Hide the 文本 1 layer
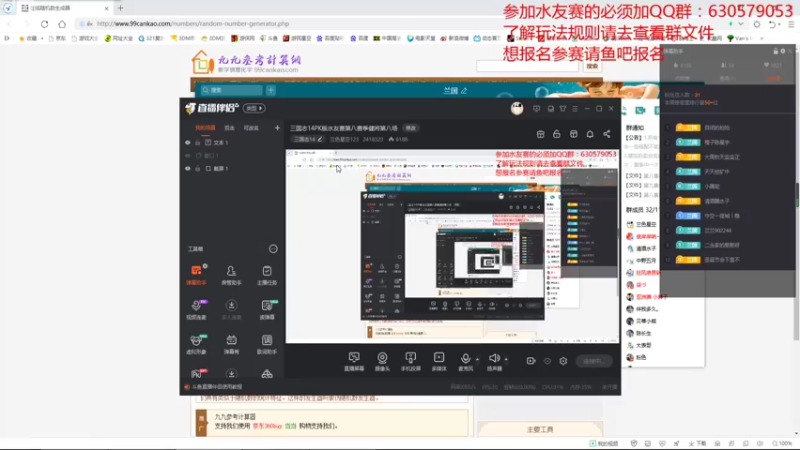The height and width of the screenshot is (450, 800). [x=188, y=143]
